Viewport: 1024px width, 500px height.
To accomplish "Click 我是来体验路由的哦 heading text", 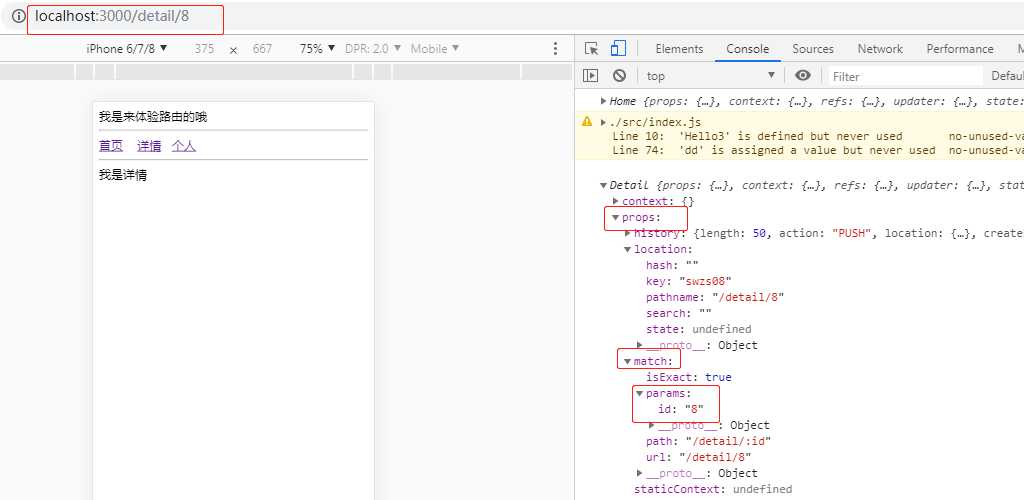I will [153, 117].
